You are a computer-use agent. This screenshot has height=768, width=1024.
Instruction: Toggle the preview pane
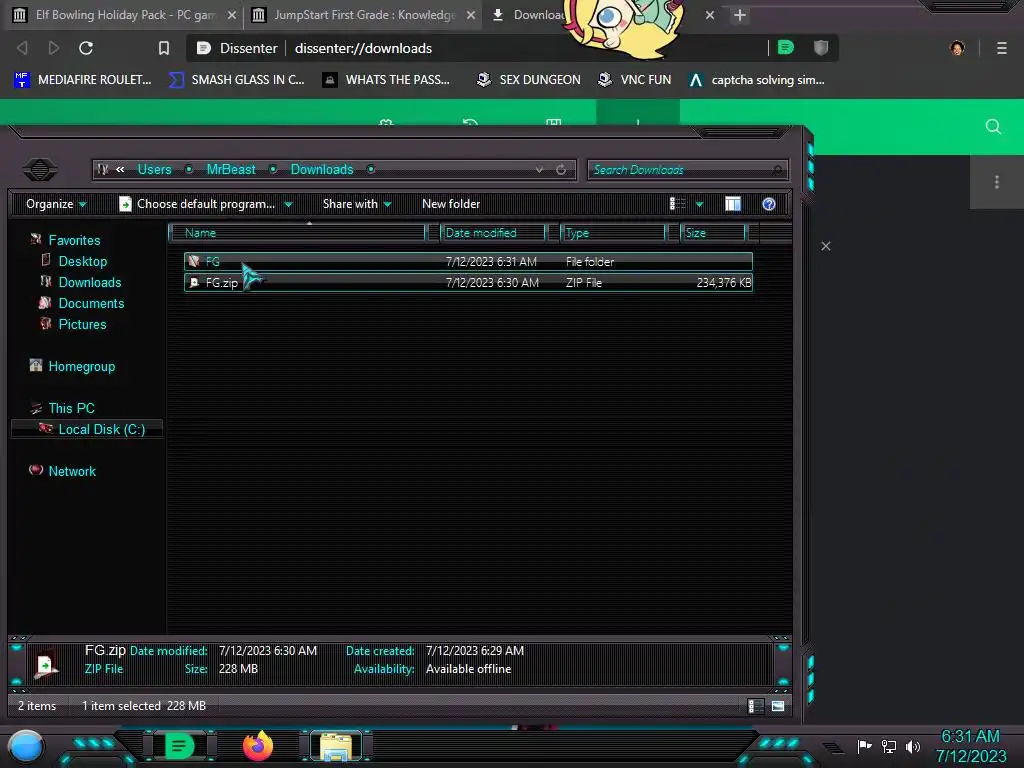point(733,204)
